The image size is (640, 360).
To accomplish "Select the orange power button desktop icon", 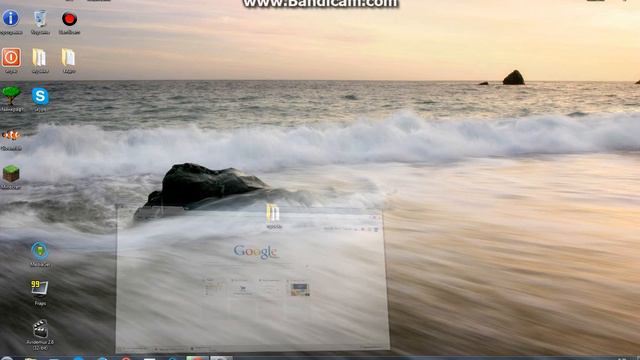I will pyautogui.click(x=11, y=57).
